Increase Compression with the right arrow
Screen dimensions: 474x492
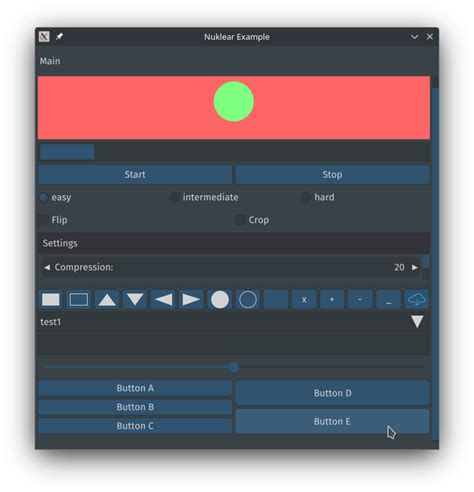pyautogui.click(x=415, y=267)
